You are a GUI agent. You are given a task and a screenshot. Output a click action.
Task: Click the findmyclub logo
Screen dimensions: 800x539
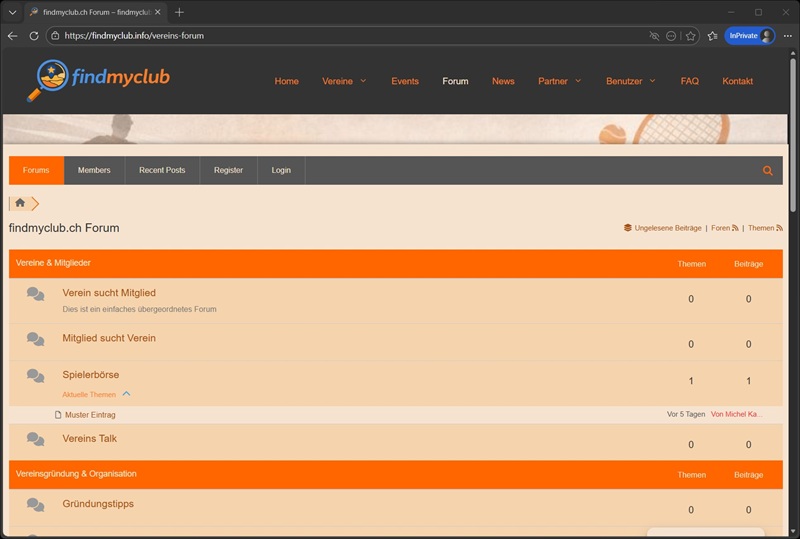98,80
